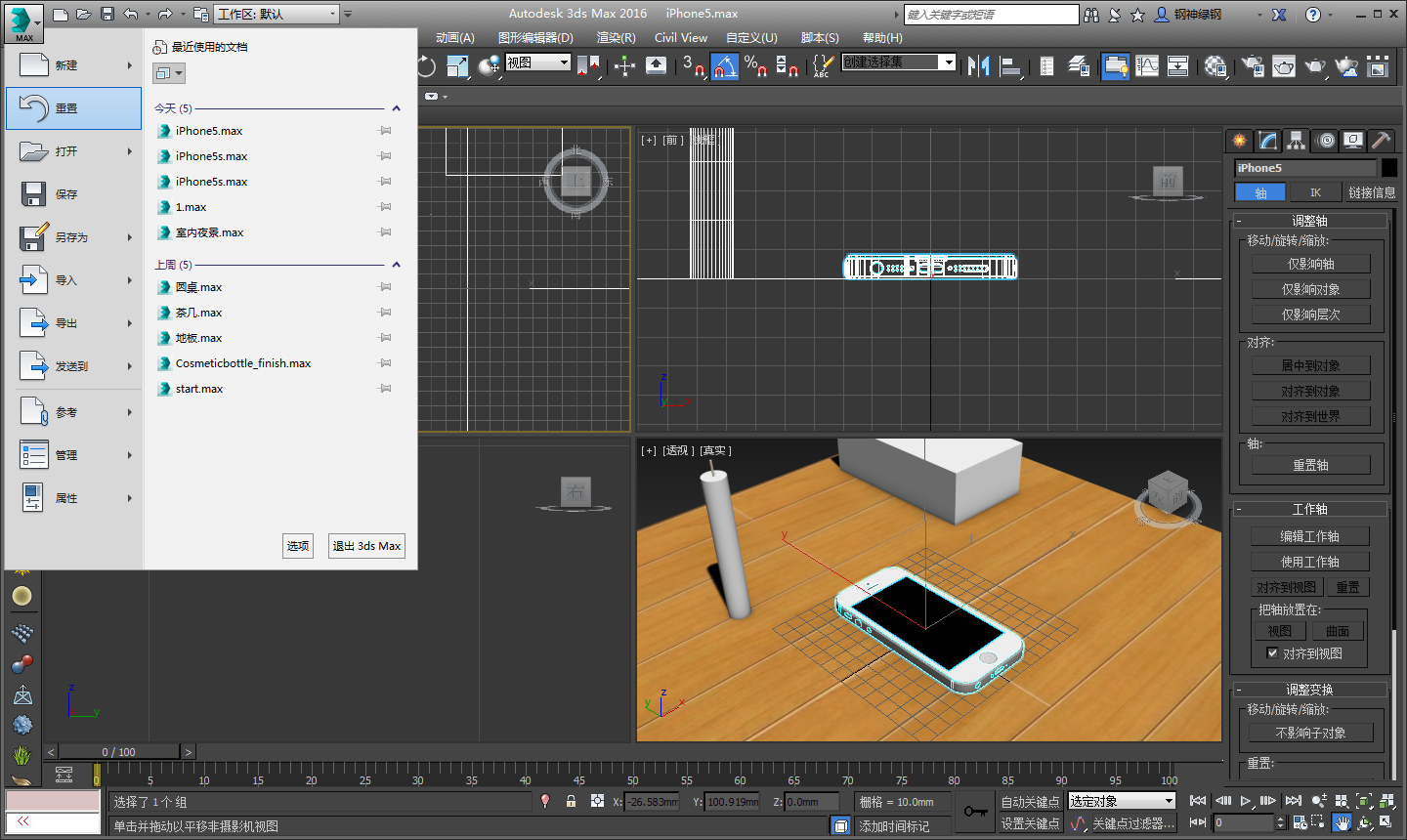Click the InfoCenter binoculars search icon
The width and height of the screenshot is (1407, 840).
point(1091,15)
